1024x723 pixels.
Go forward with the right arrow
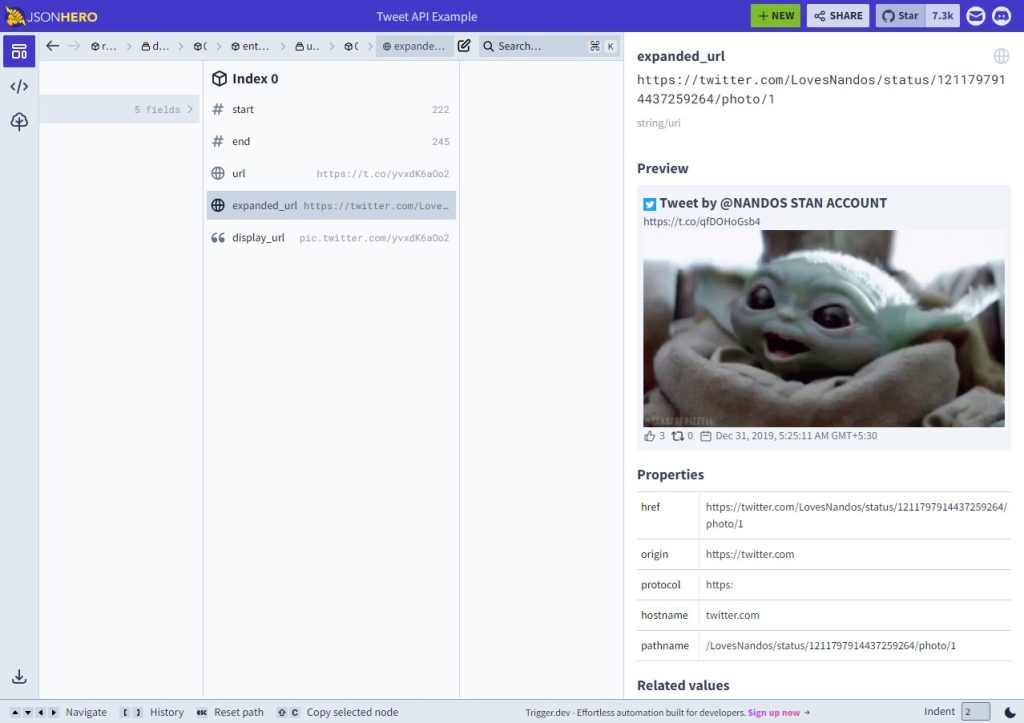coord(74,46)
